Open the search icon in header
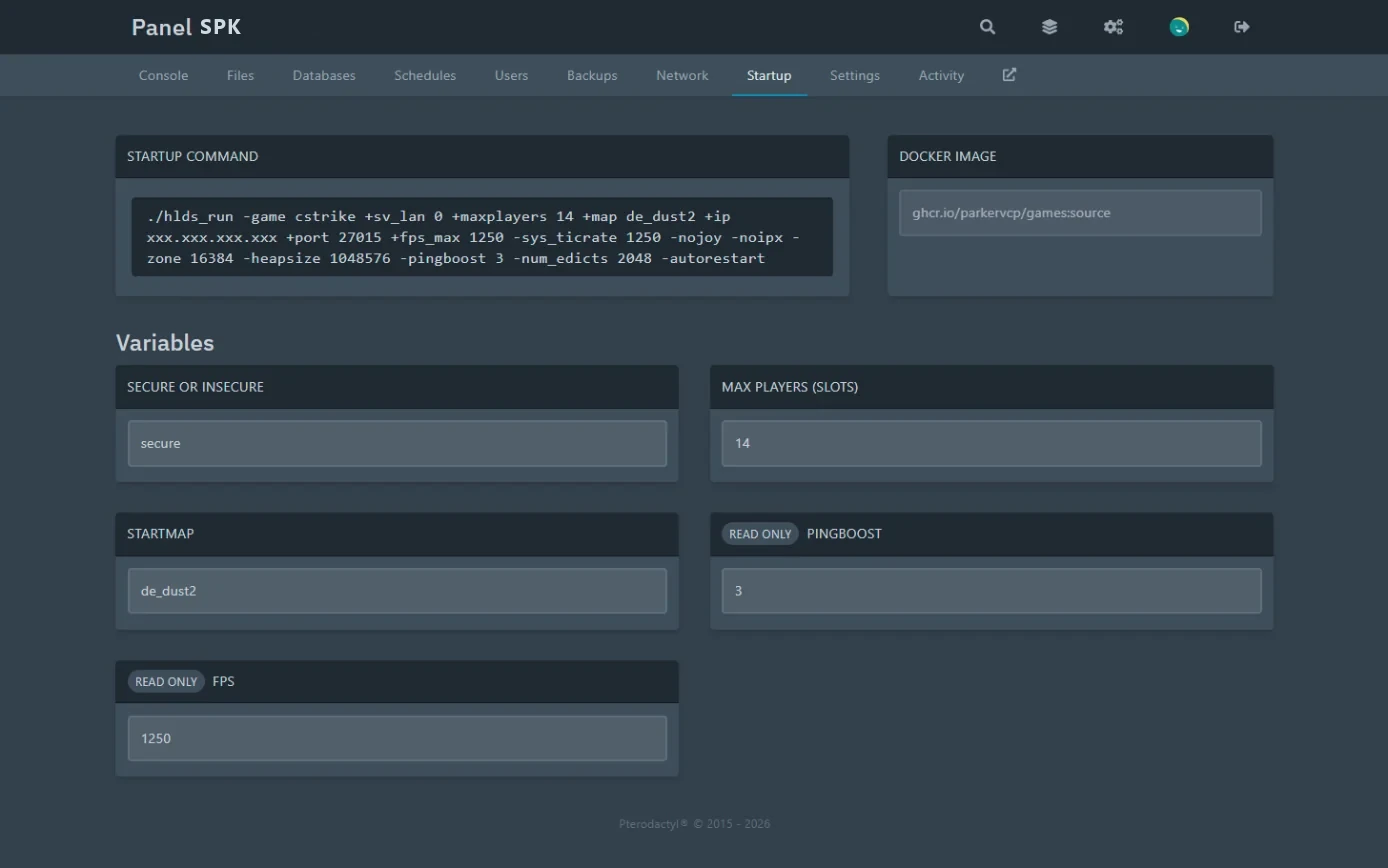The height and width of the screenshot is (868, 1388). (x=987, y=27)
